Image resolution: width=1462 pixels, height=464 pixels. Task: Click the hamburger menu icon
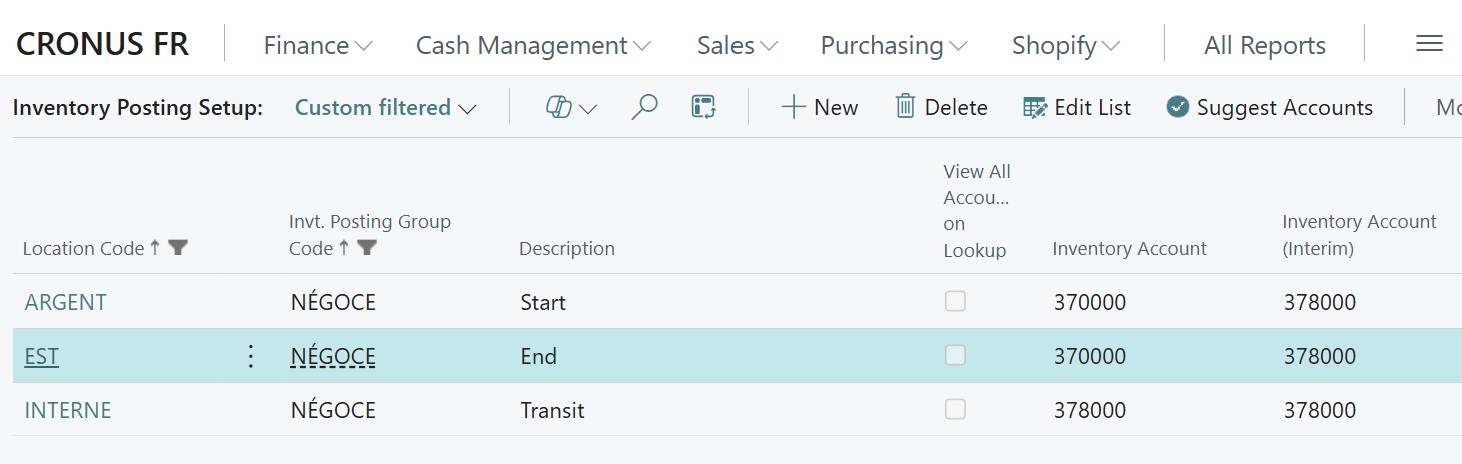[x=1429, y=44]
